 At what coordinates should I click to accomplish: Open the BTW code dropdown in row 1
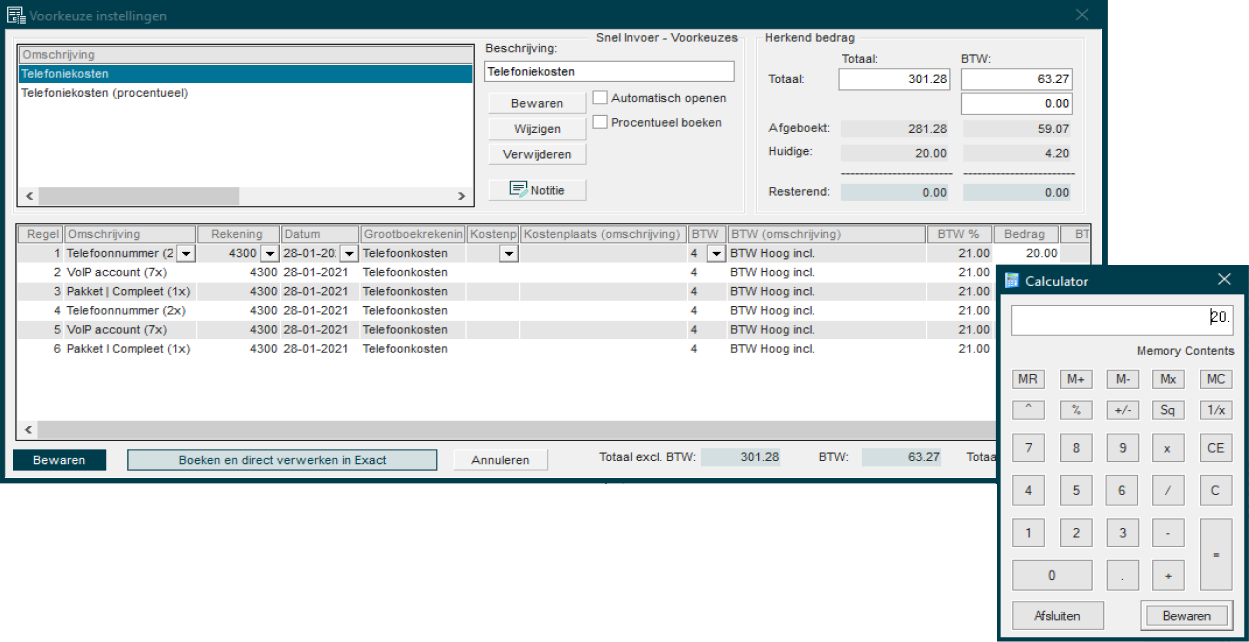click(x=715, y=254)
